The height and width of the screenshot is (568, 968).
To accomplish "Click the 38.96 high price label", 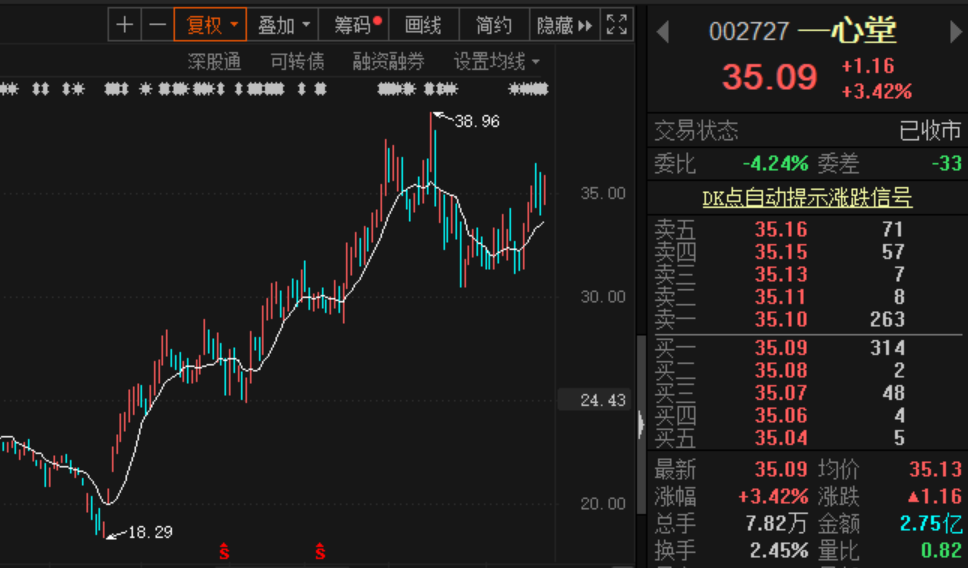I will [x=477, y=121].
